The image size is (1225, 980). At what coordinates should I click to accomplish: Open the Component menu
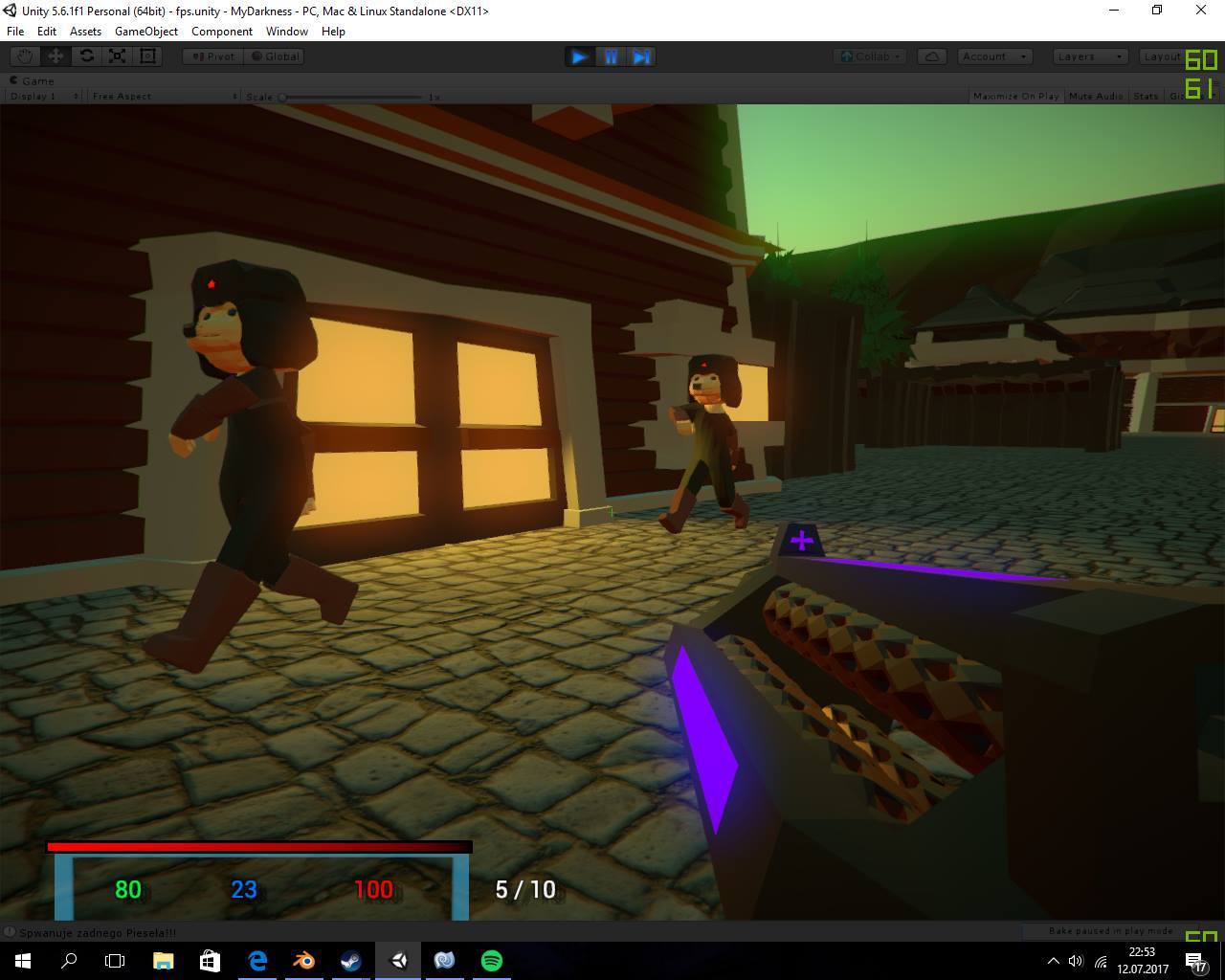222,32
